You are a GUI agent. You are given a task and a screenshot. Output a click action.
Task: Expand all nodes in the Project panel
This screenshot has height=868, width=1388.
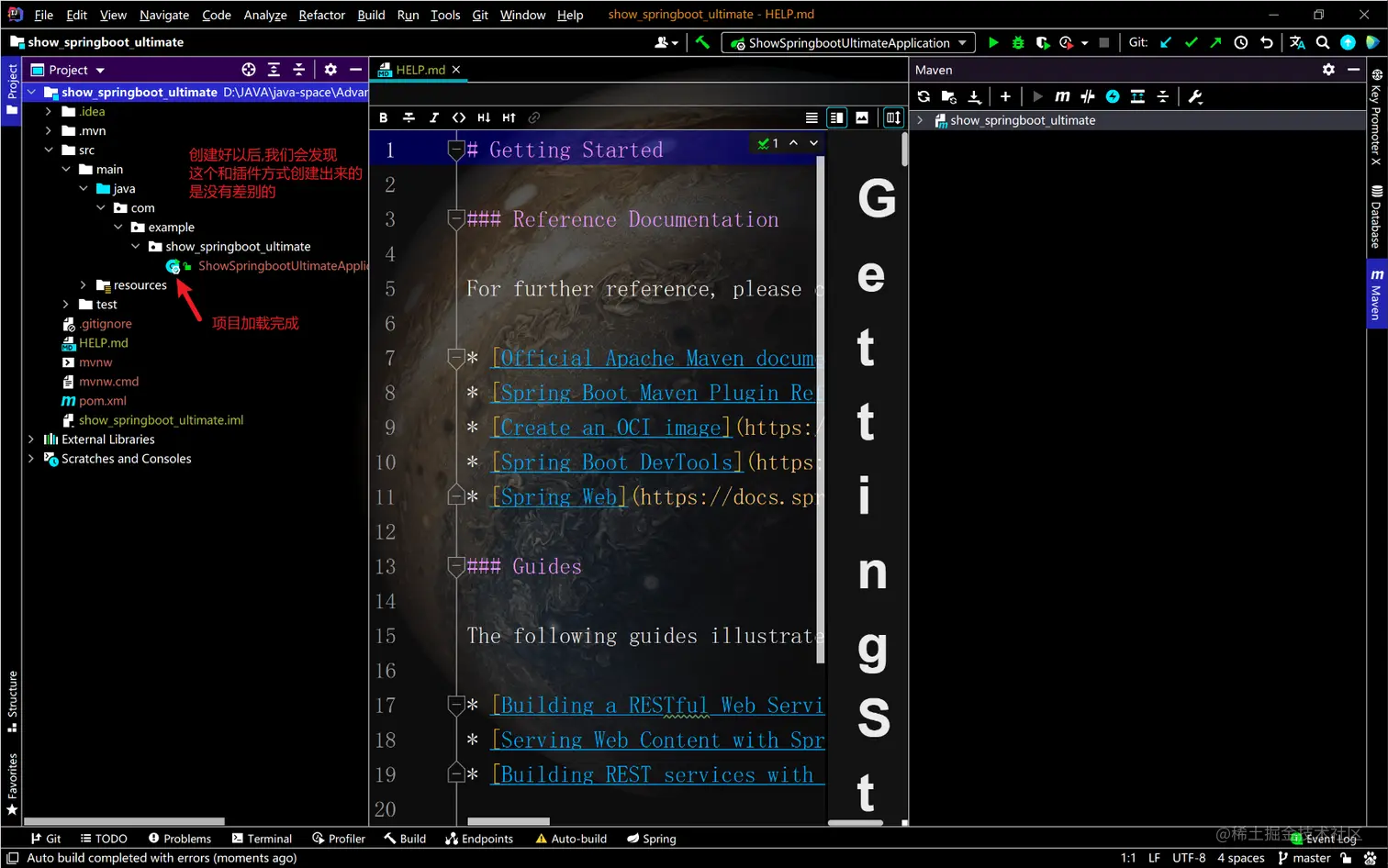[x=274, y=70]
